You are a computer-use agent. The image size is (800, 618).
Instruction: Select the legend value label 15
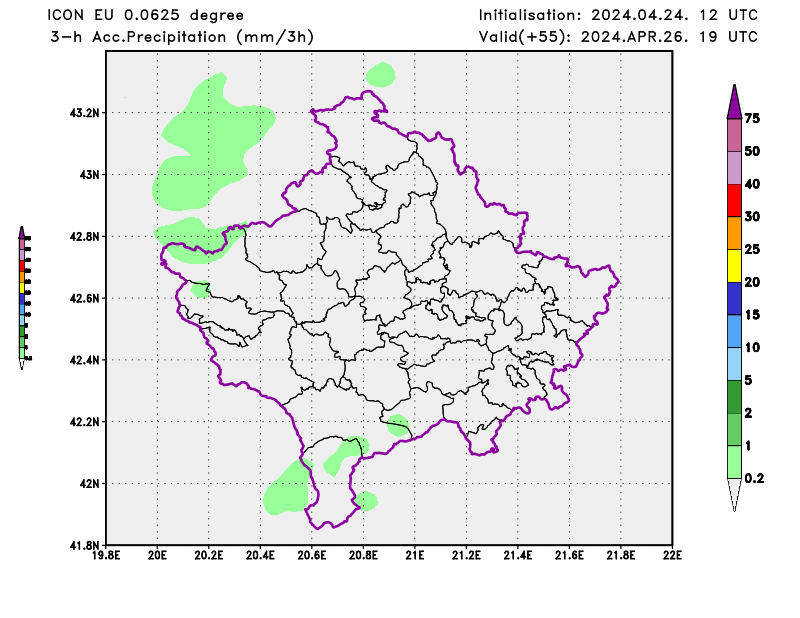(752, 314)
